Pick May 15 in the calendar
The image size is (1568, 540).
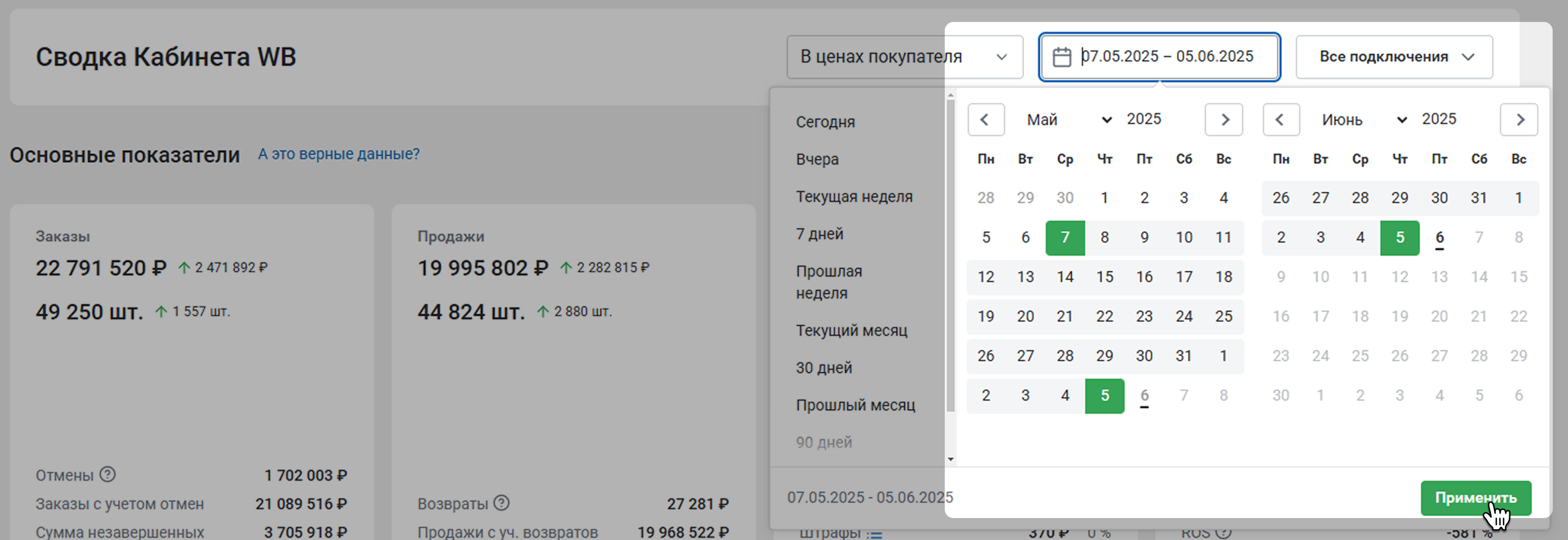pyautogui.click(x=1104, y=277)
